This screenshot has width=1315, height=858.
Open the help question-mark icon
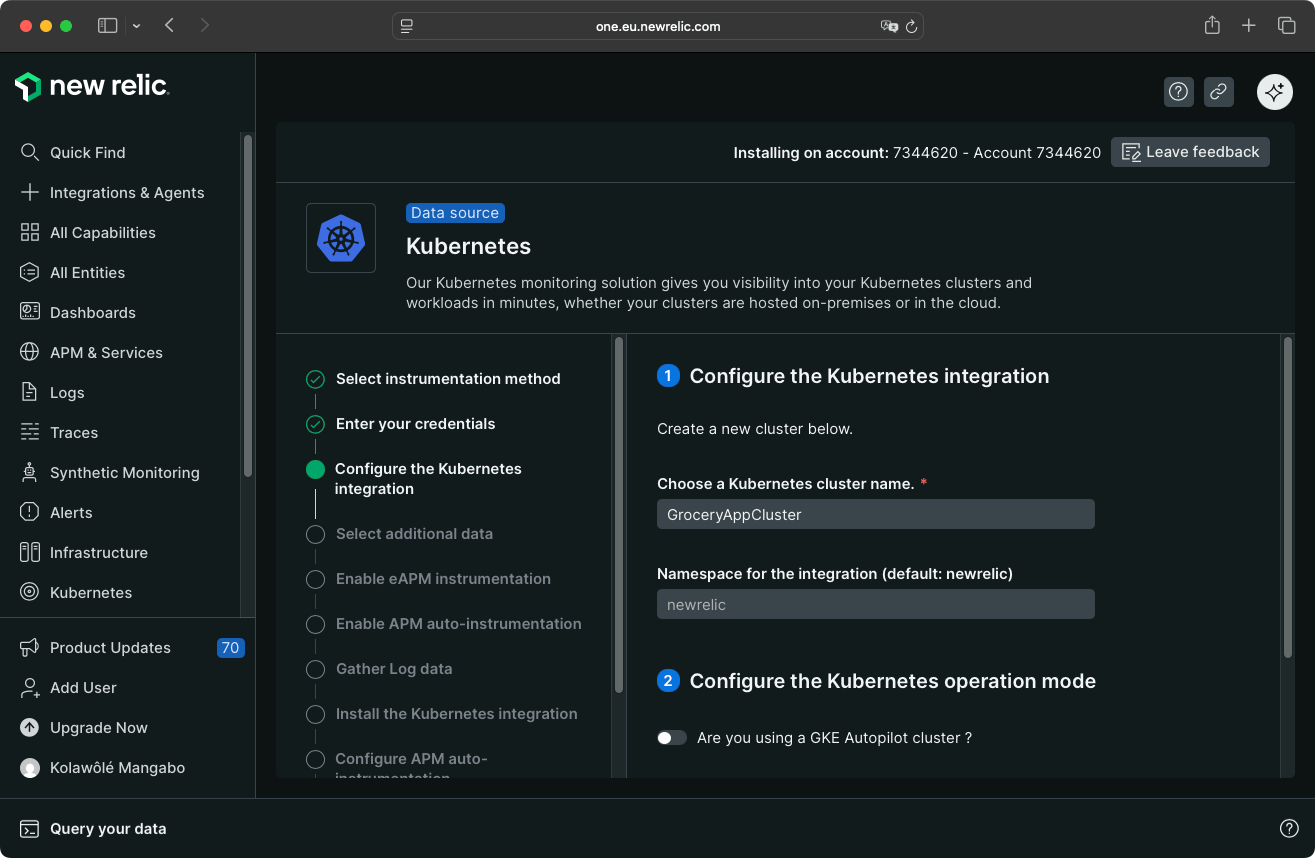click(x=1178, y=91)
